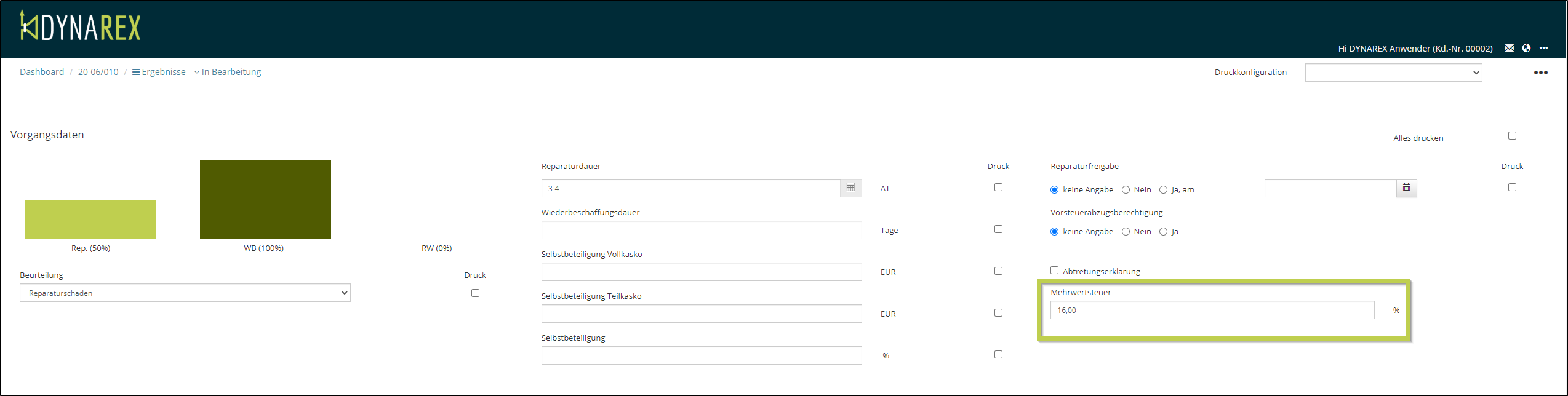Click the Reparaturdauer calculator icon
1568x396 pixels.
850,188
